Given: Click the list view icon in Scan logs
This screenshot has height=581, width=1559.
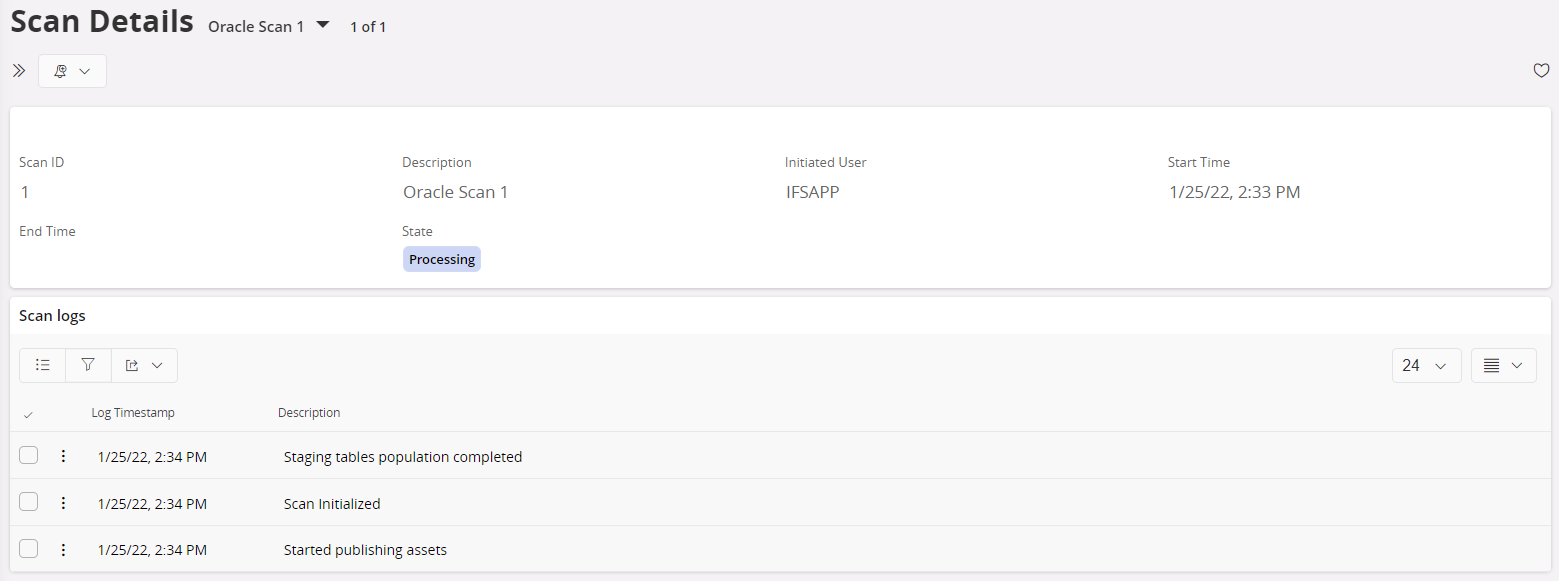Looking at the screenshot, I should pyautogui.click(x=42, y=365).
